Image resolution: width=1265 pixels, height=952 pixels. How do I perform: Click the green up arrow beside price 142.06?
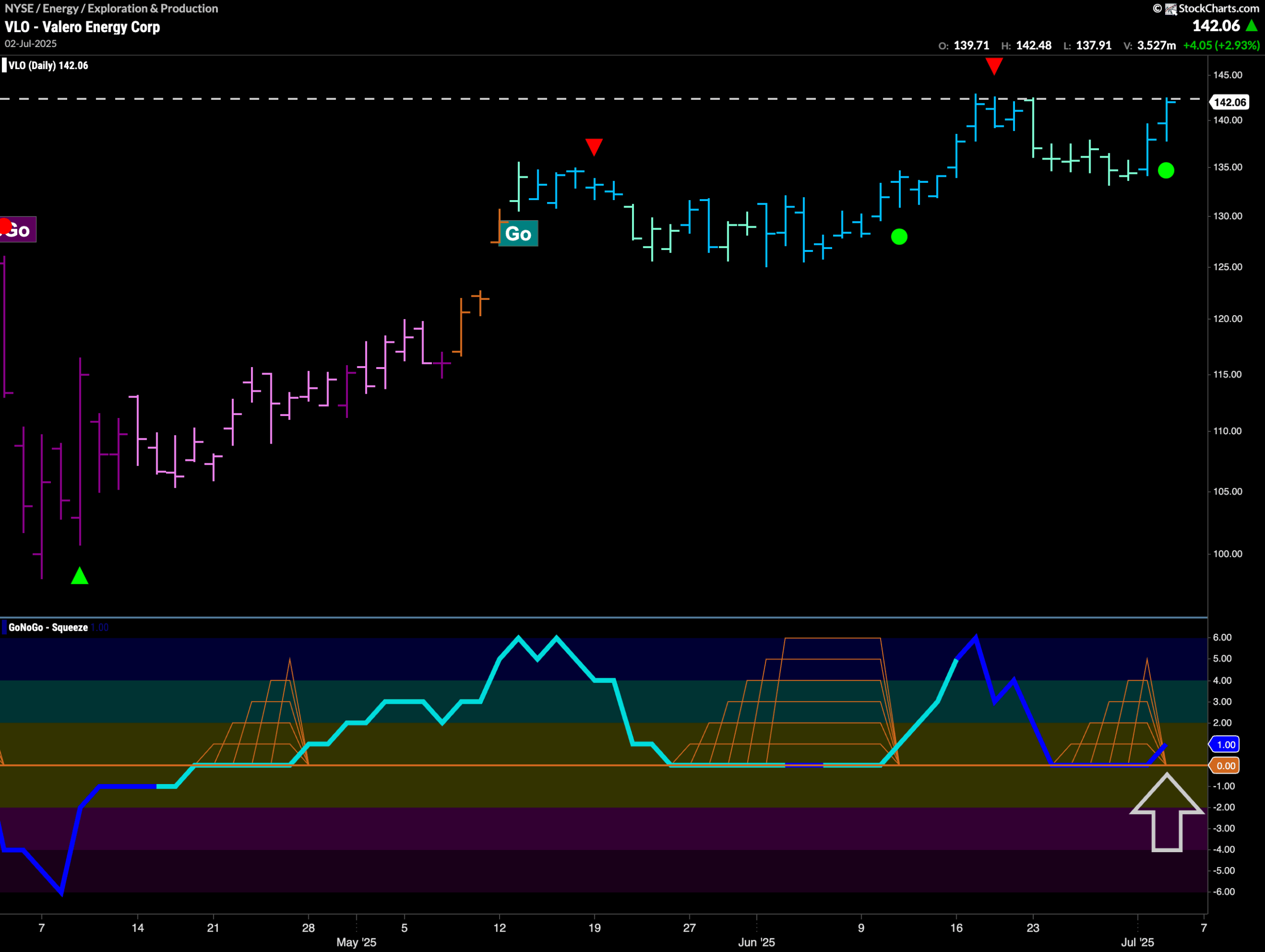(1252, 26)
